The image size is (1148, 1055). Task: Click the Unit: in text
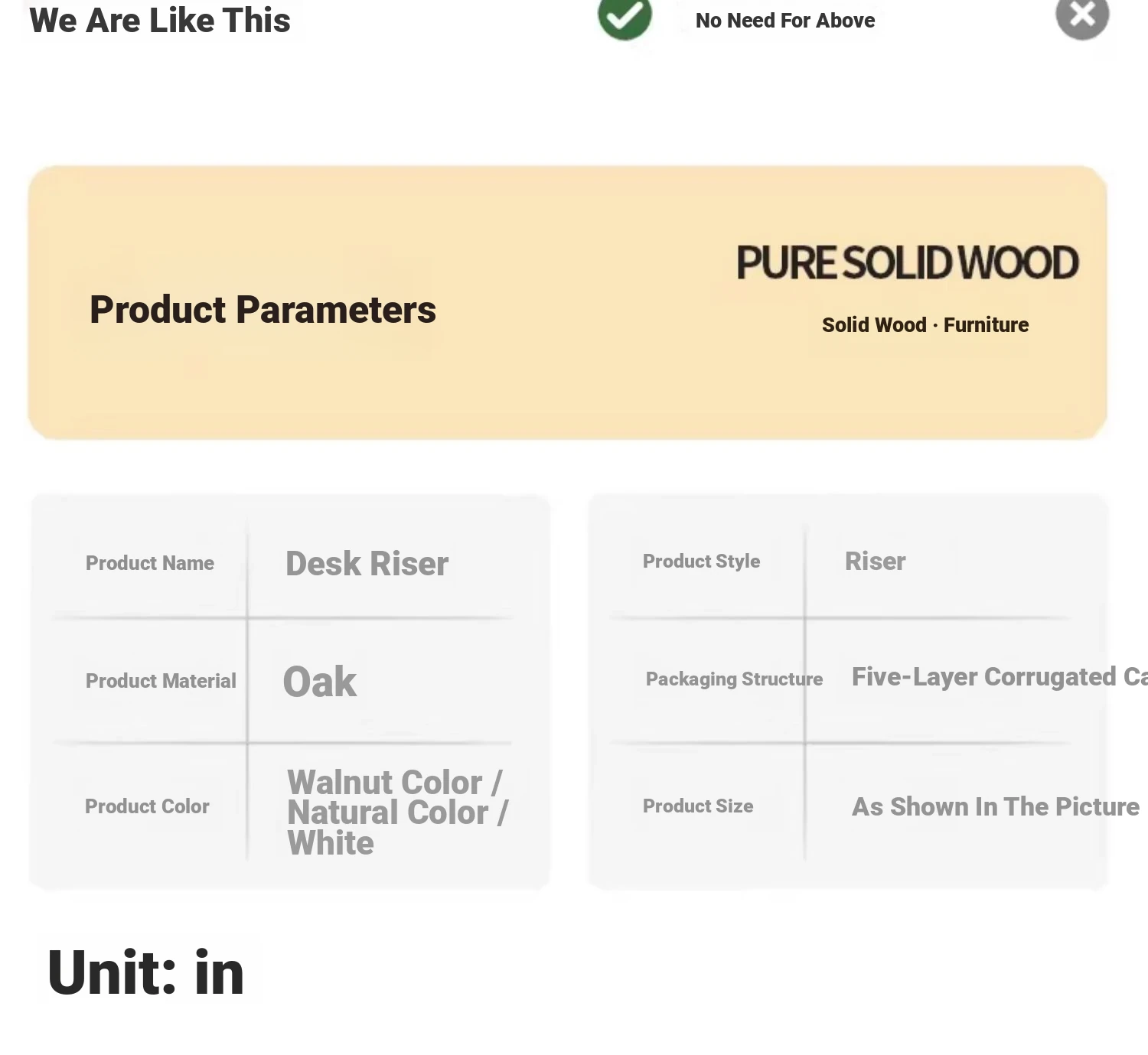(145, 972)
